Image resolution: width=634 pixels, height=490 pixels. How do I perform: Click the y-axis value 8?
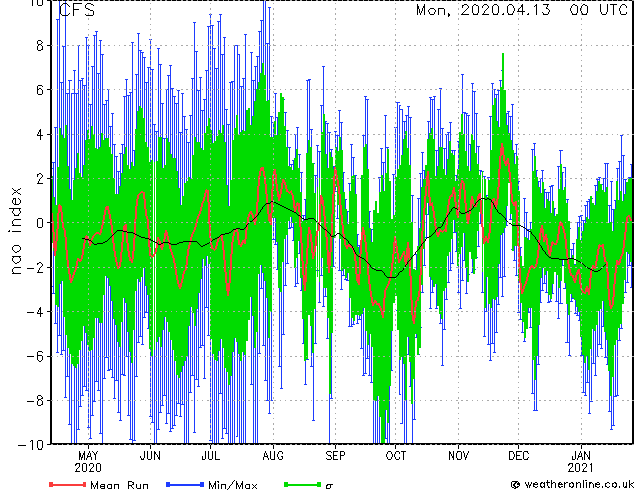coord(40,45)
